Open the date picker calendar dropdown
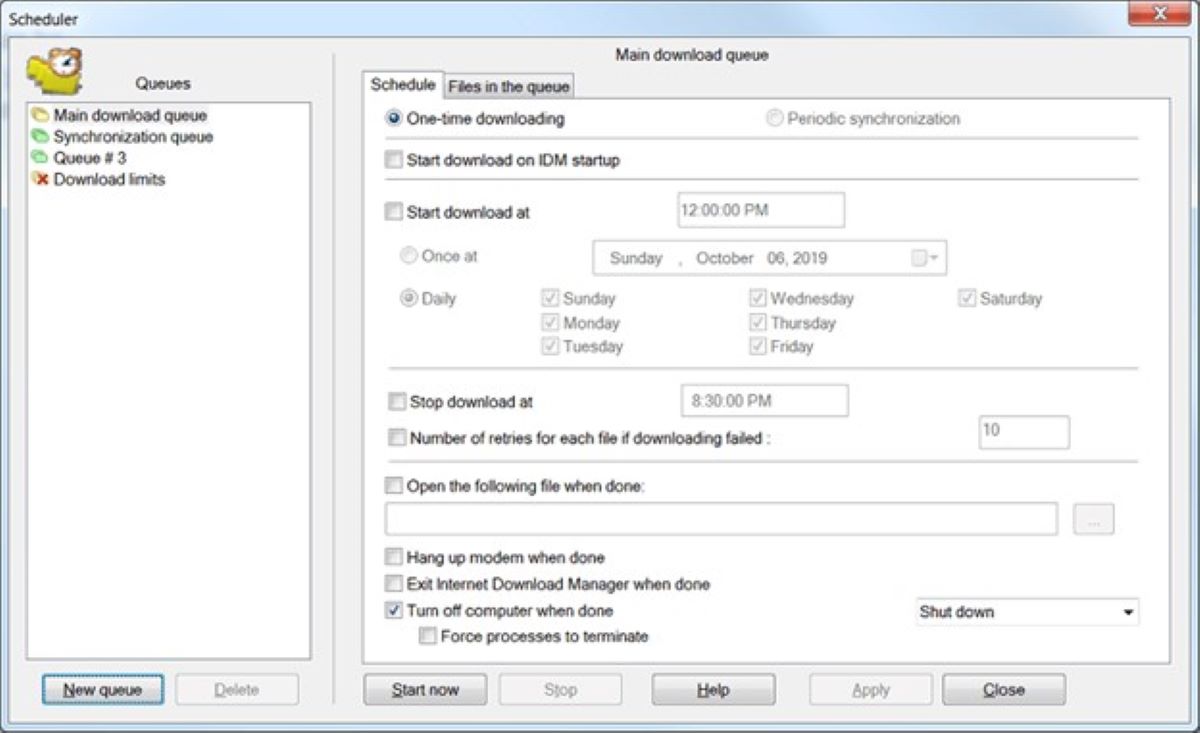1200x733 pixels. [x=926, y=258]
